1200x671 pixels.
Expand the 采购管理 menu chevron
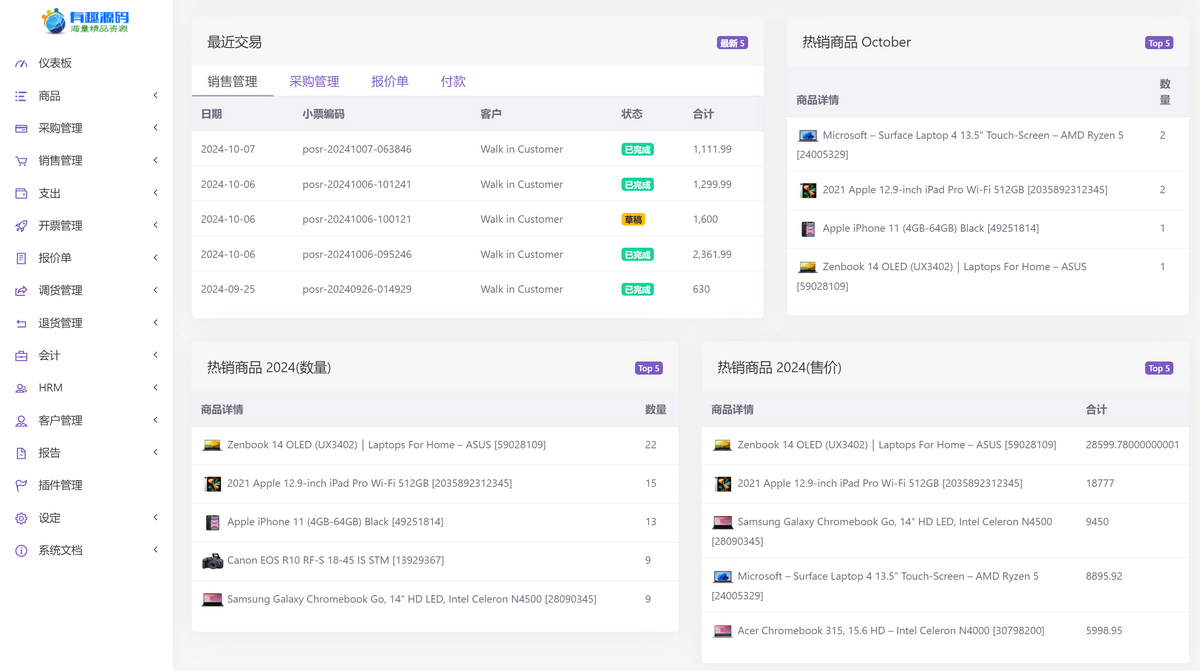coord(155,128)
